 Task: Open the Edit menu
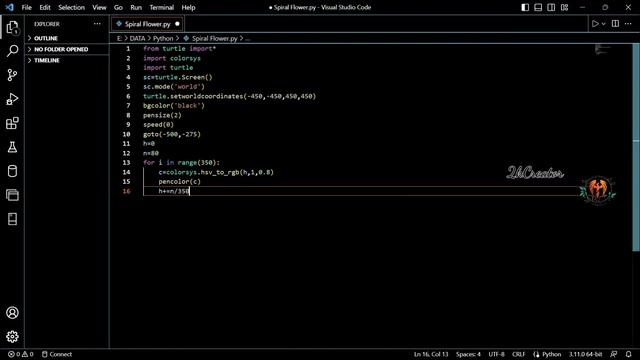click(45, 7)
